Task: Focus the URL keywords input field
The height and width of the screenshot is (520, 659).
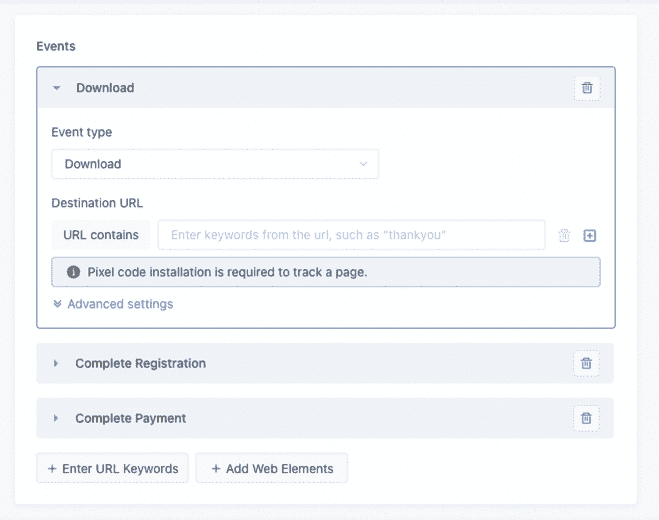Action: [351, 235]
